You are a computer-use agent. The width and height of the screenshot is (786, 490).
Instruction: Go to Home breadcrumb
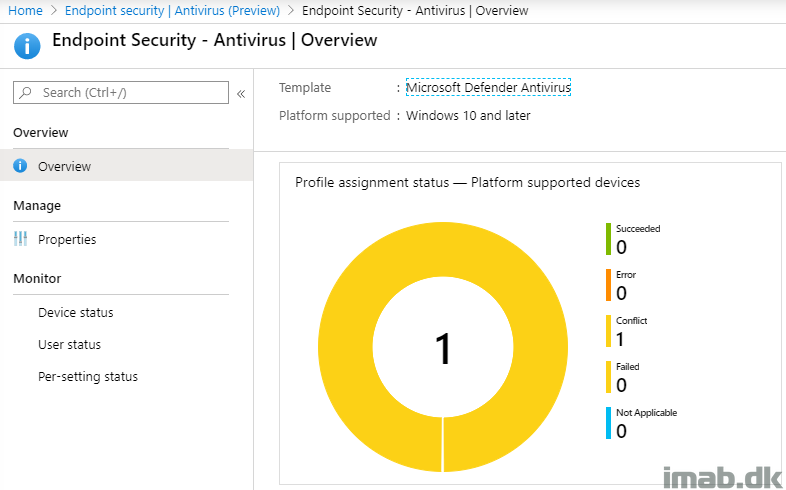point(25,11)
